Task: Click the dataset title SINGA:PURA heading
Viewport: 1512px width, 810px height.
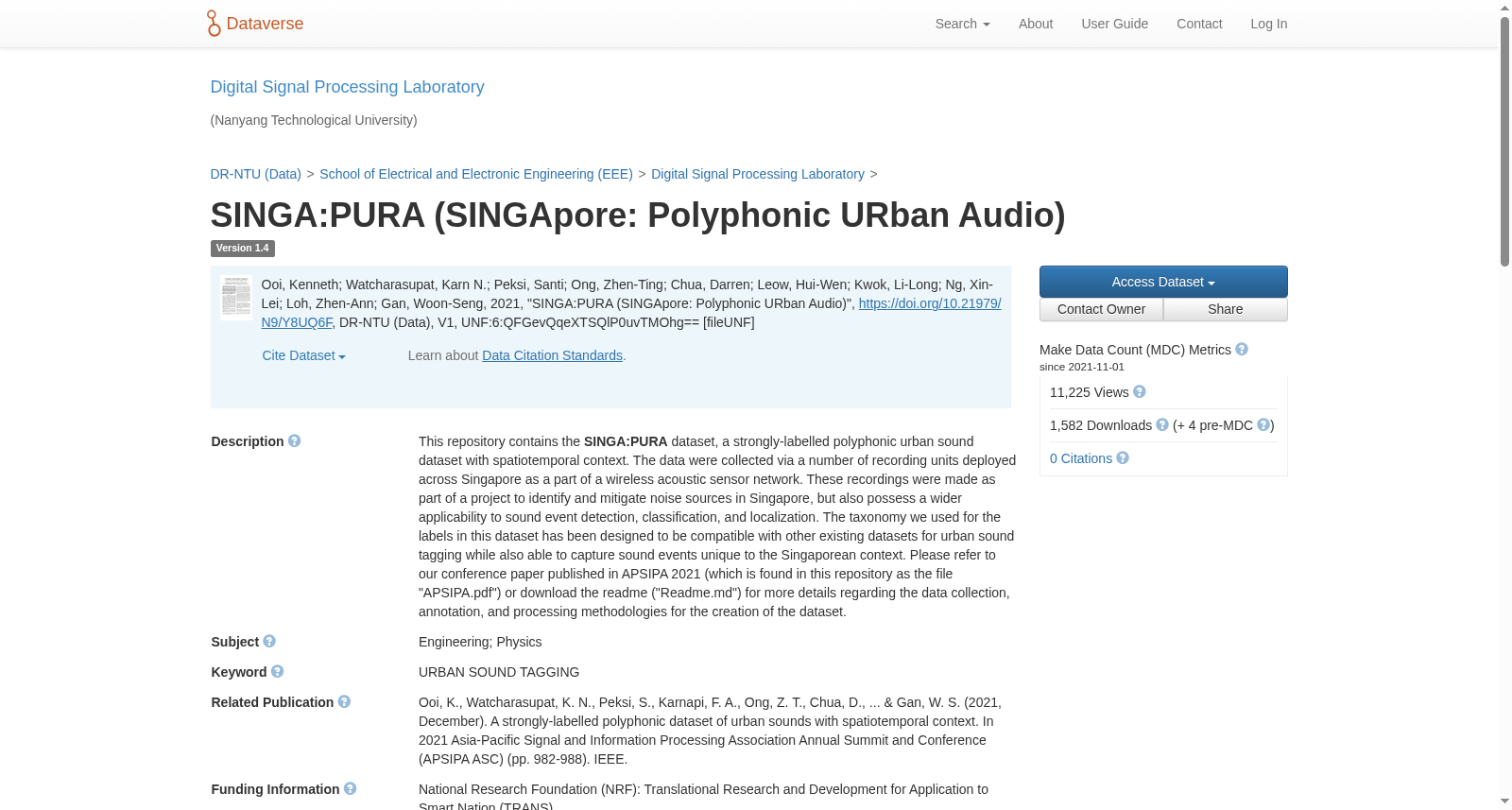Action: click(638, 215)
